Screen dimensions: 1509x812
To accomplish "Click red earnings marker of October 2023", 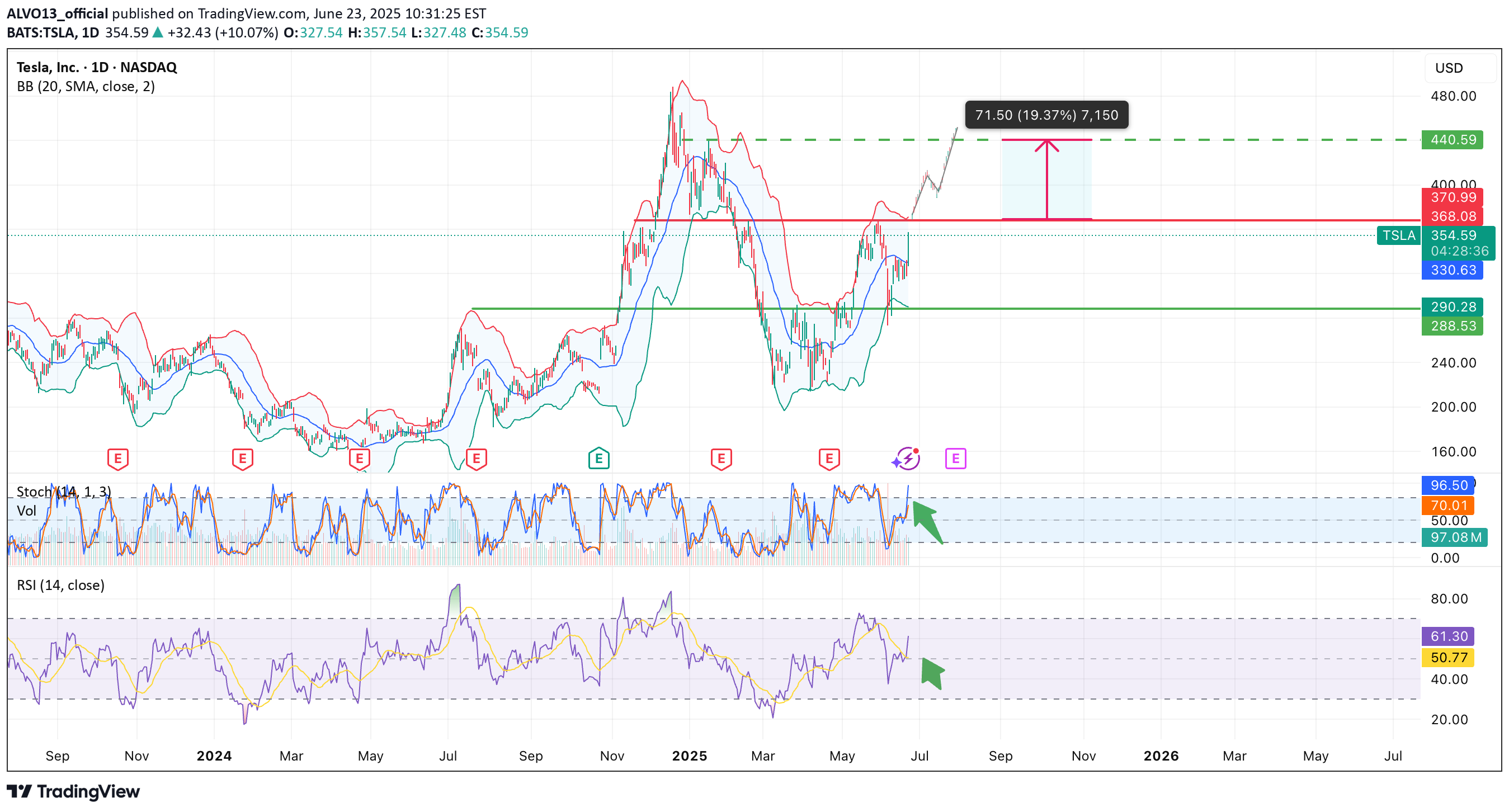I will click(x=118, y=459).
